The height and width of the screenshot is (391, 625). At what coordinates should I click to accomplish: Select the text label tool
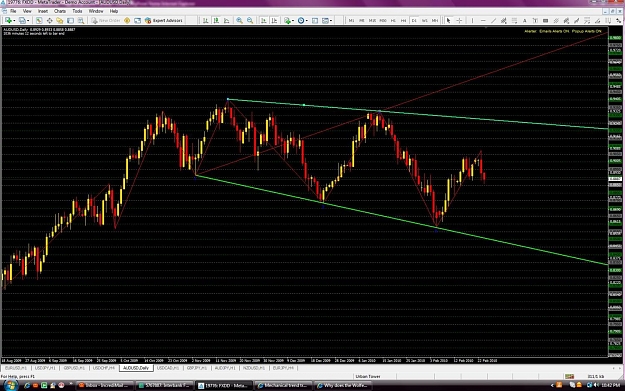535,20
